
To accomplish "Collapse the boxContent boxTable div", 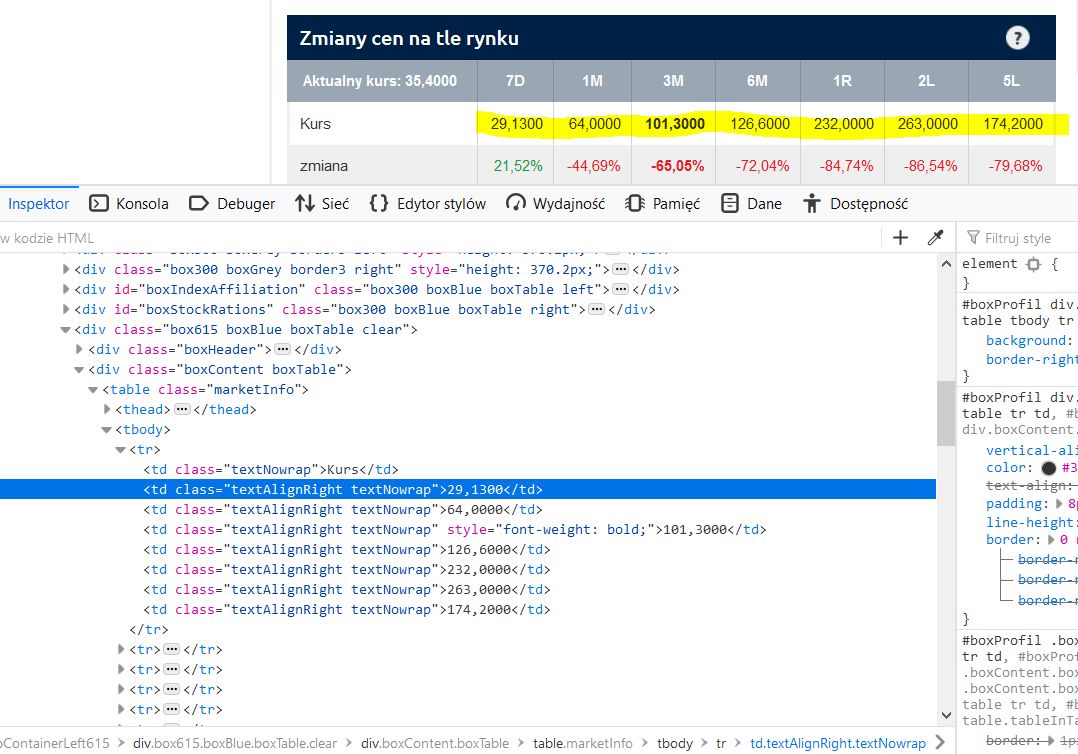I will point(79,370).
